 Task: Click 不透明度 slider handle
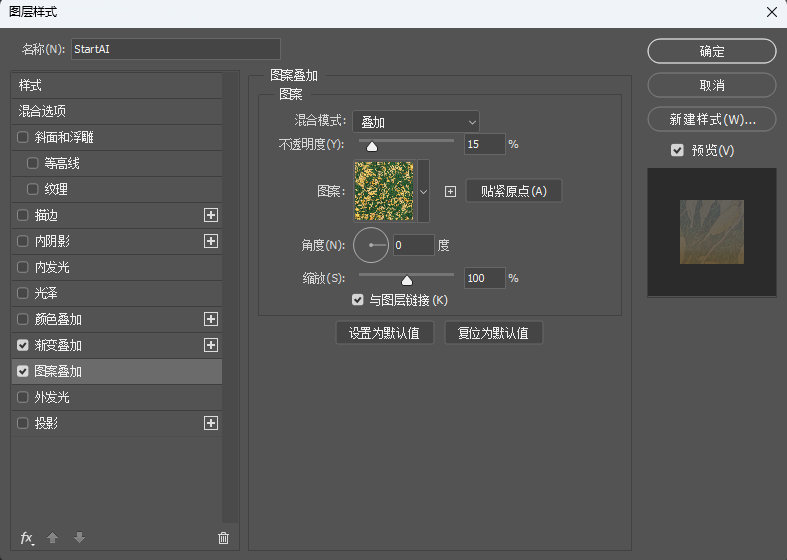[x=372, y=146]
